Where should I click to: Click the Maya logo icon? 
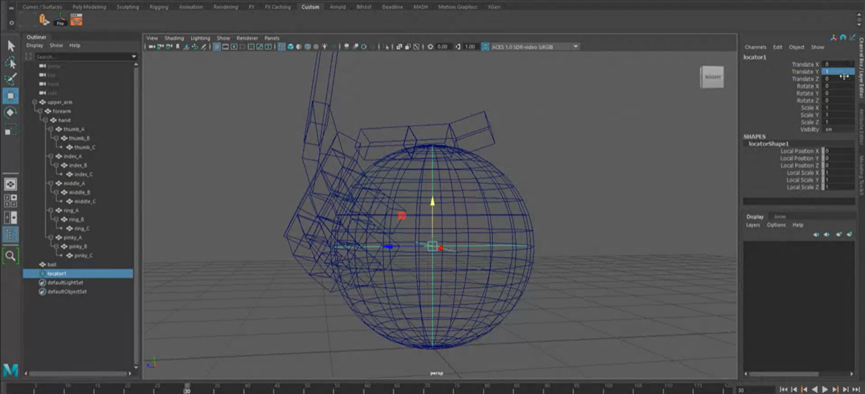click(10, 370)
